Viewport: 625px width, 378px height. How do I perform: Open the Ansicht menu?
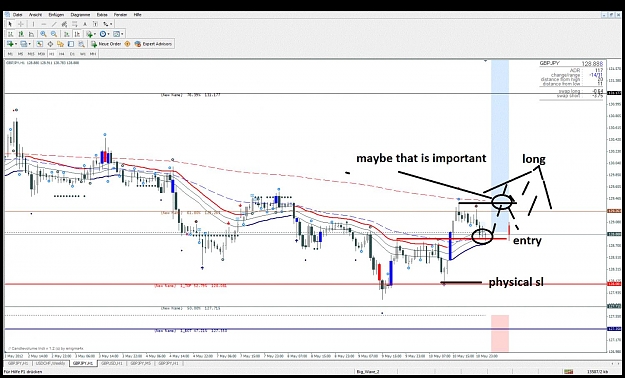click(x=35, y=15)
